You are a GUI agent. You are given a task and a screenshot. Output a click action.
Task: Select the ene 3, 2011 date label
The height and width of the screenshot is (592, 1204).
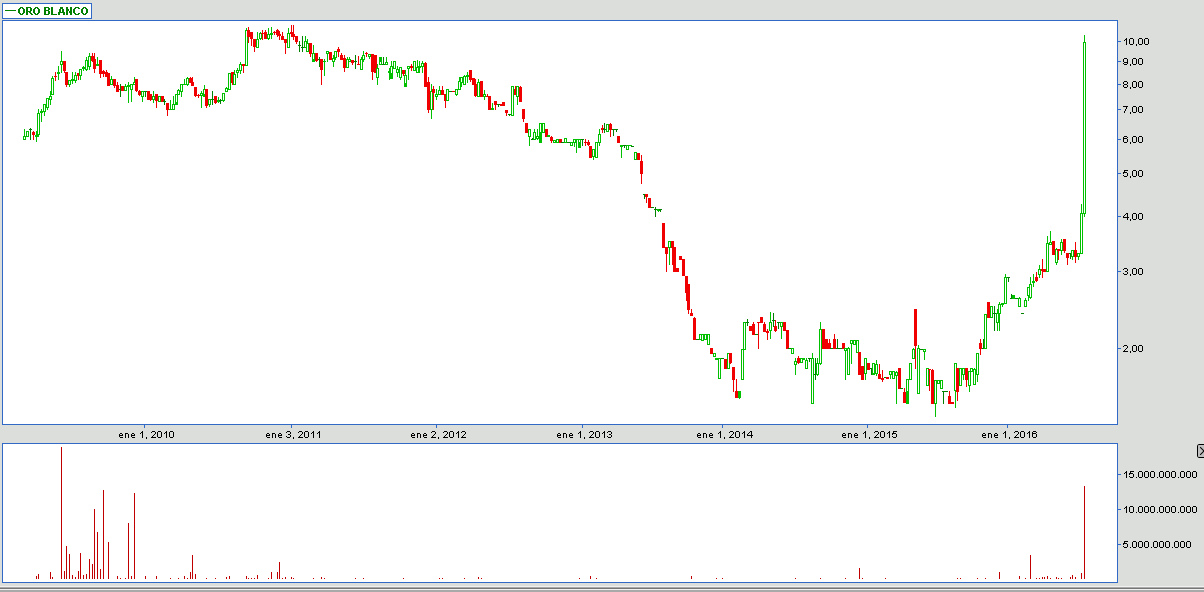tap(294, 435)
